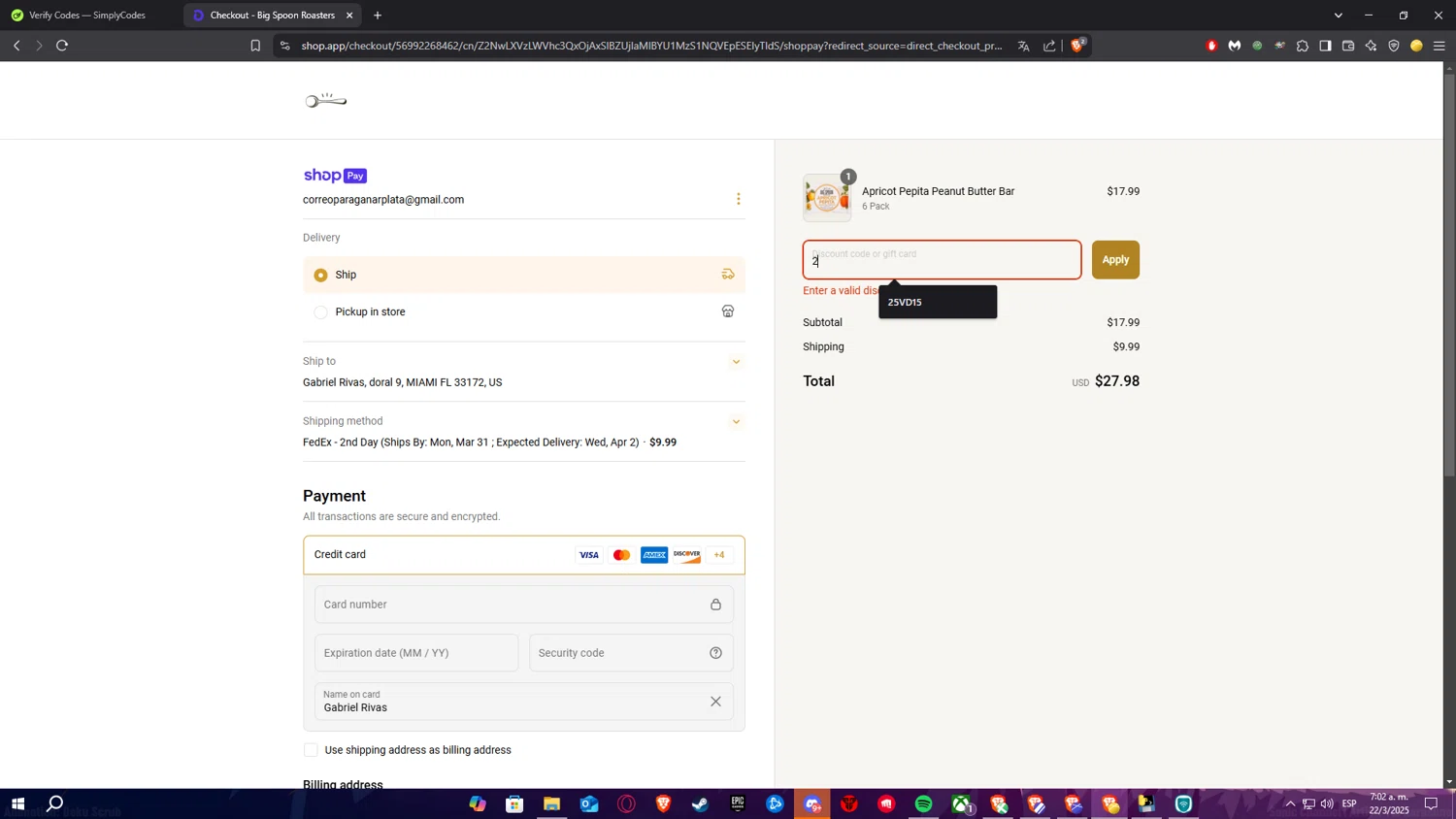Click the Big Spoon Roasters logo
The height and width of the screenshot is (819, 1456).
pyautogui.click(x=326, y=101)
